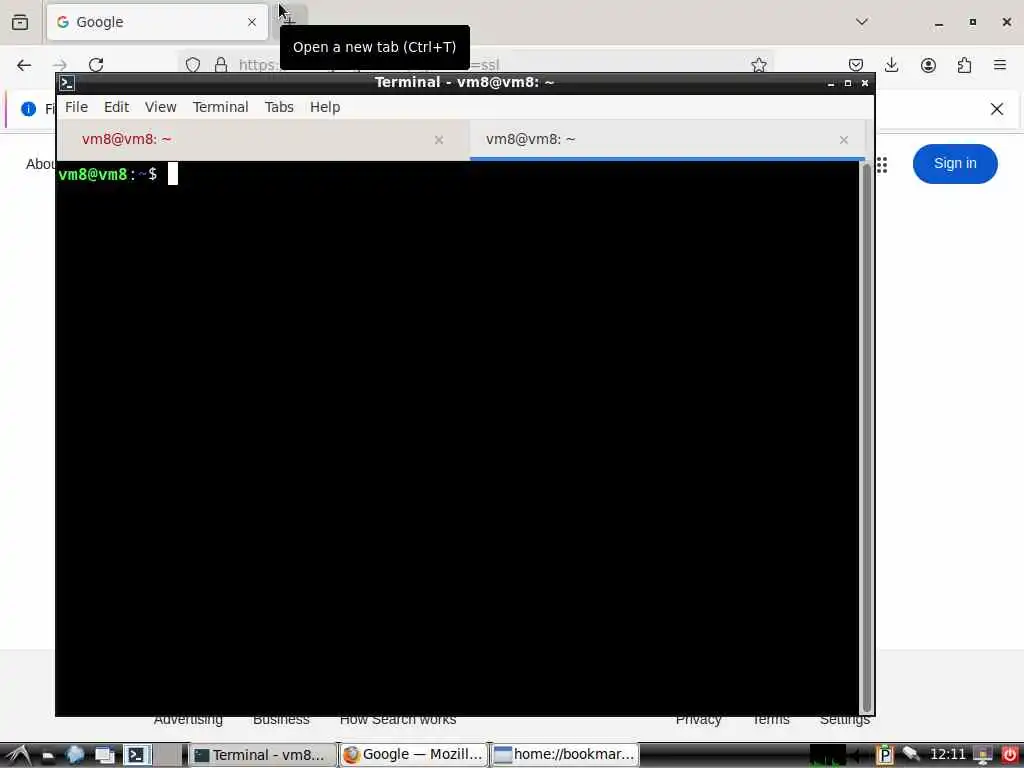This screenshot has width=1024, height=768.
Task: List all Firefox tabs dropdown arrow
Action: click(x=861, y=22)
